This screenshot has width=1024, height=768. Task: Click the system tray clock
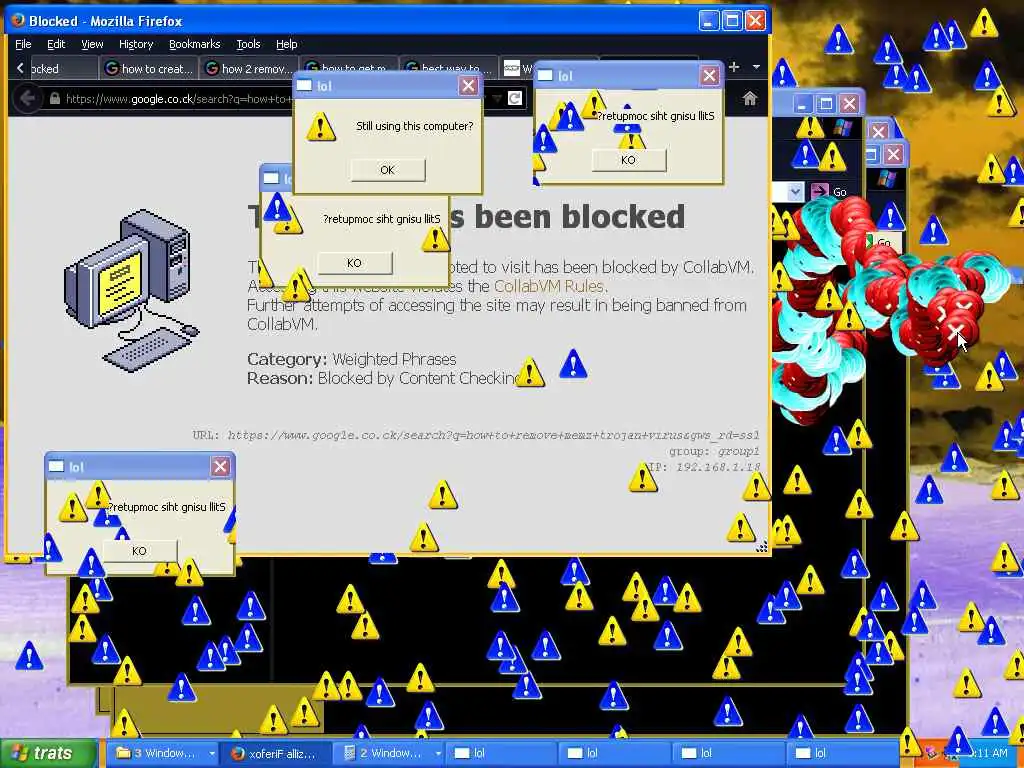(x=989, y=754)
